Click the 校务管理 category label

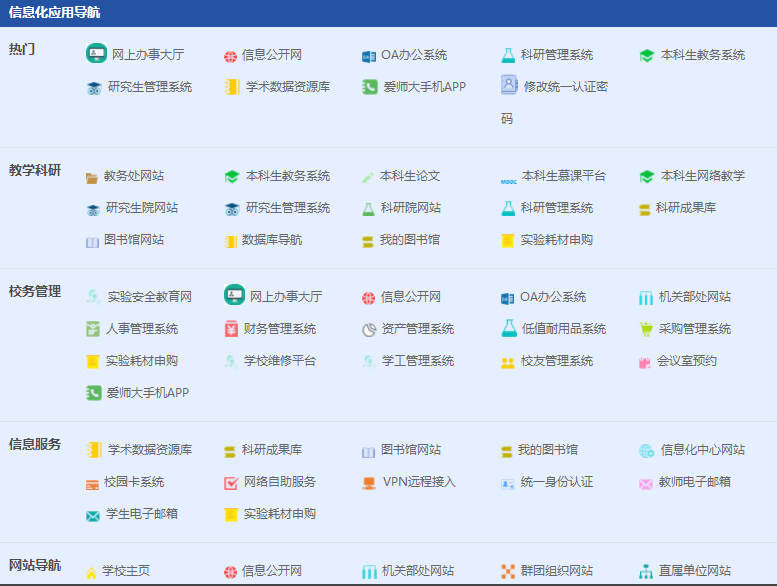(x=35, y=291)
